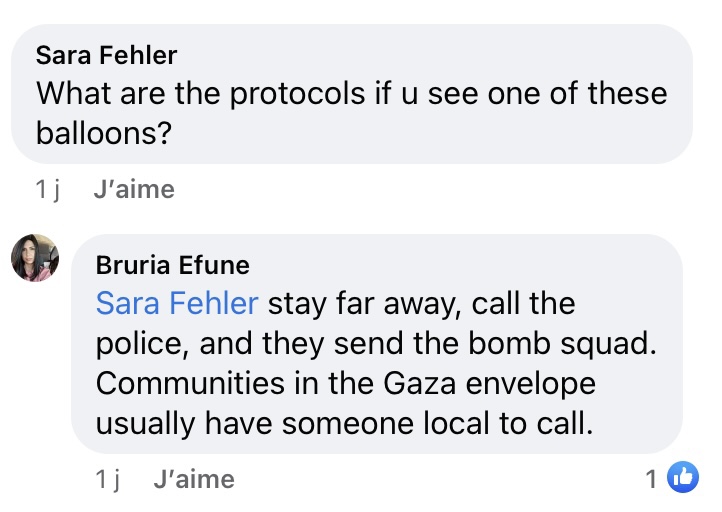Open the timestamp under Bruria Efune's reply
Viewport: 722px width, 512px height.
pyautogui.click(x=107, y=479)
